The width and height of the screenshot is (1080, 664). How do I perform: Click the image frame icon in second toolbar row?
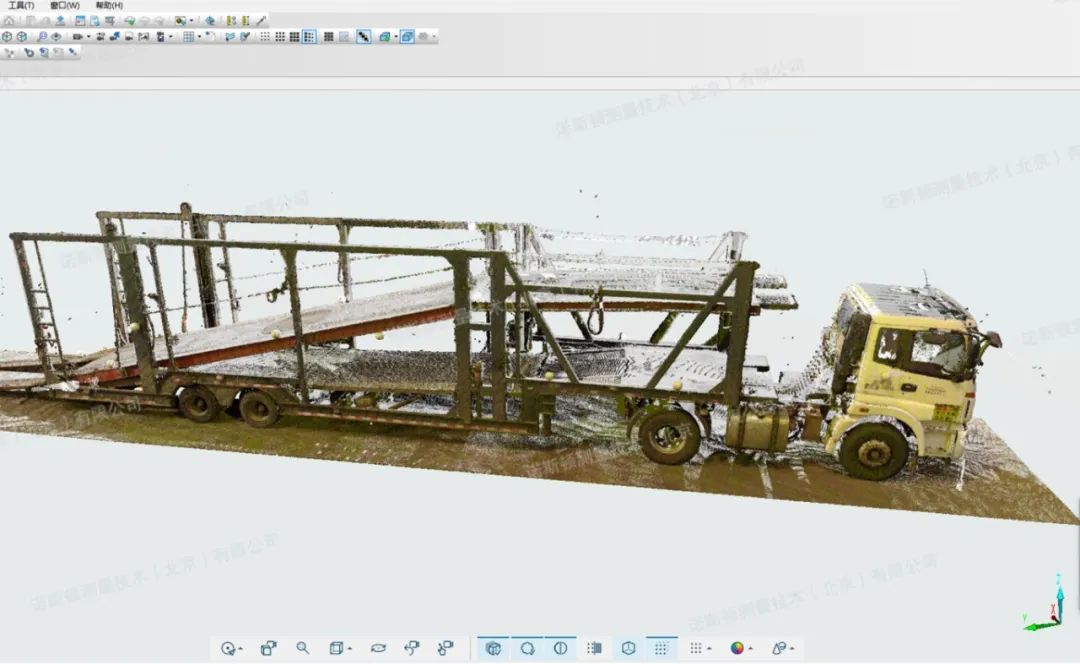143,37
